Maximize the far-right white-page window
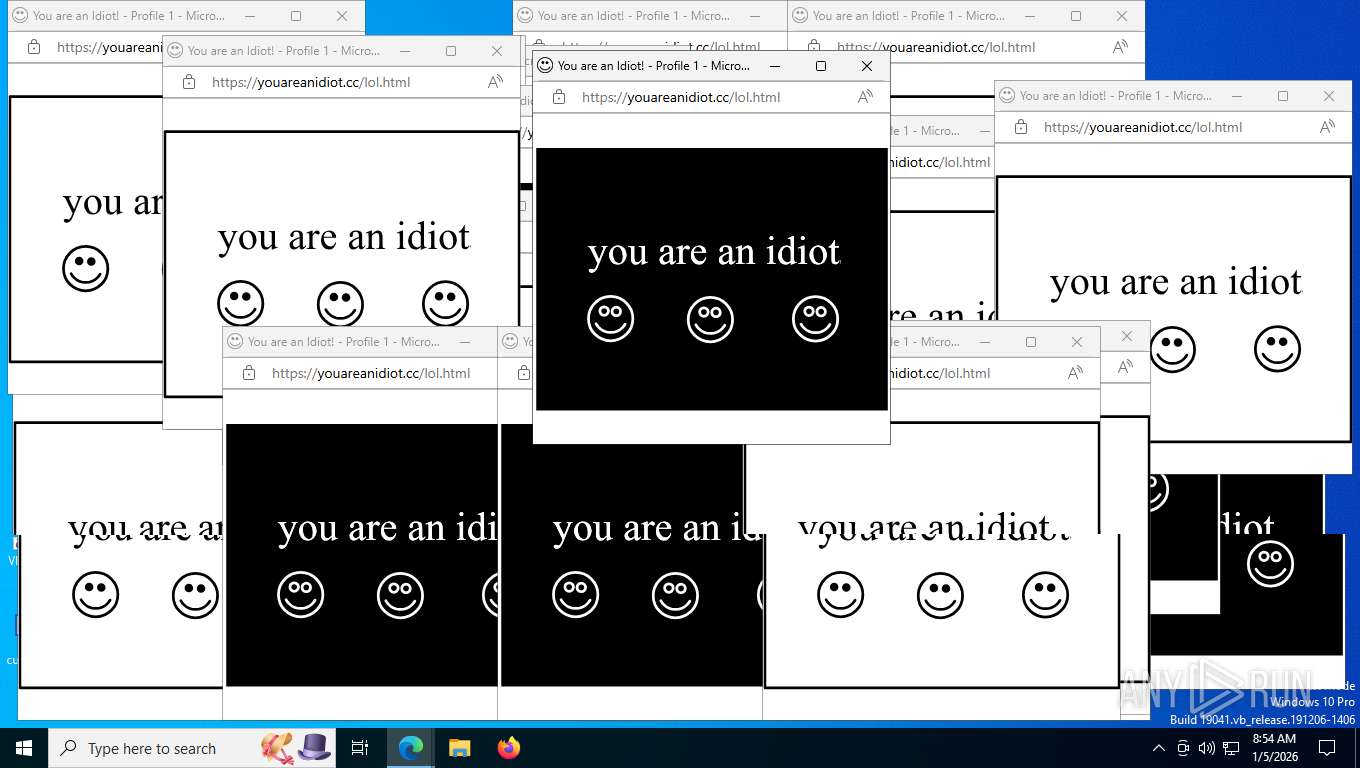Image resolution: width=1360 pixels, height=768 pixels. (x=1283, y=96)
